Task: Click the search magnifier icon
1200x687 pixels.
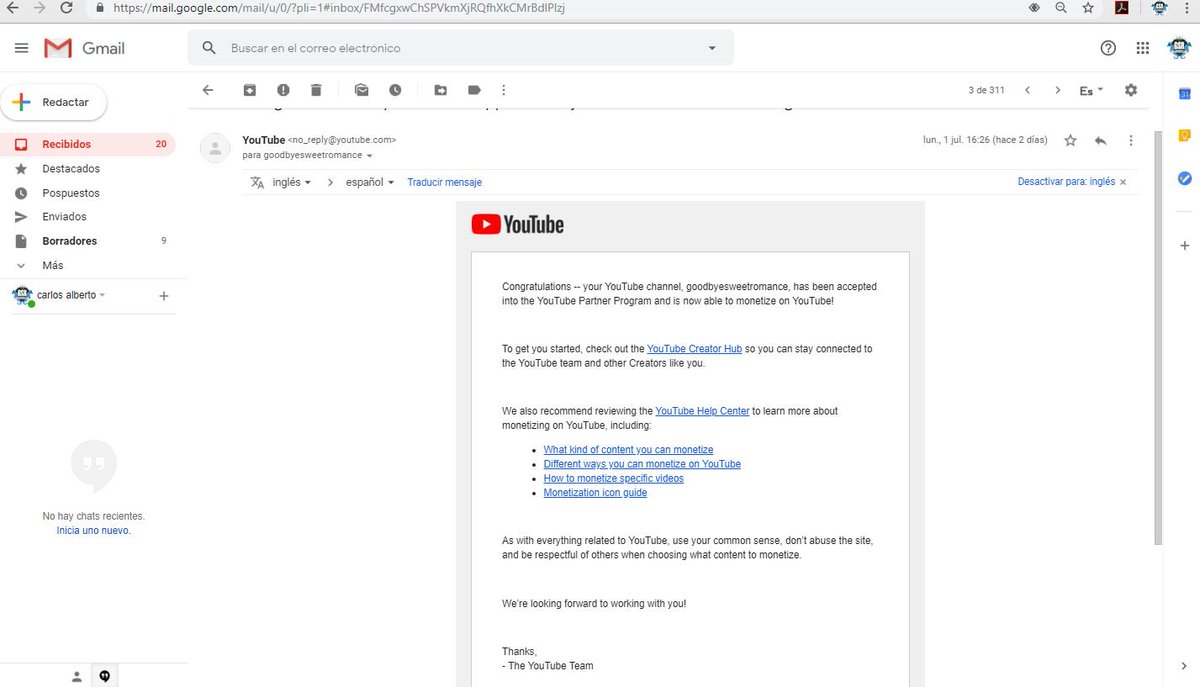Action: pos(209,48)
